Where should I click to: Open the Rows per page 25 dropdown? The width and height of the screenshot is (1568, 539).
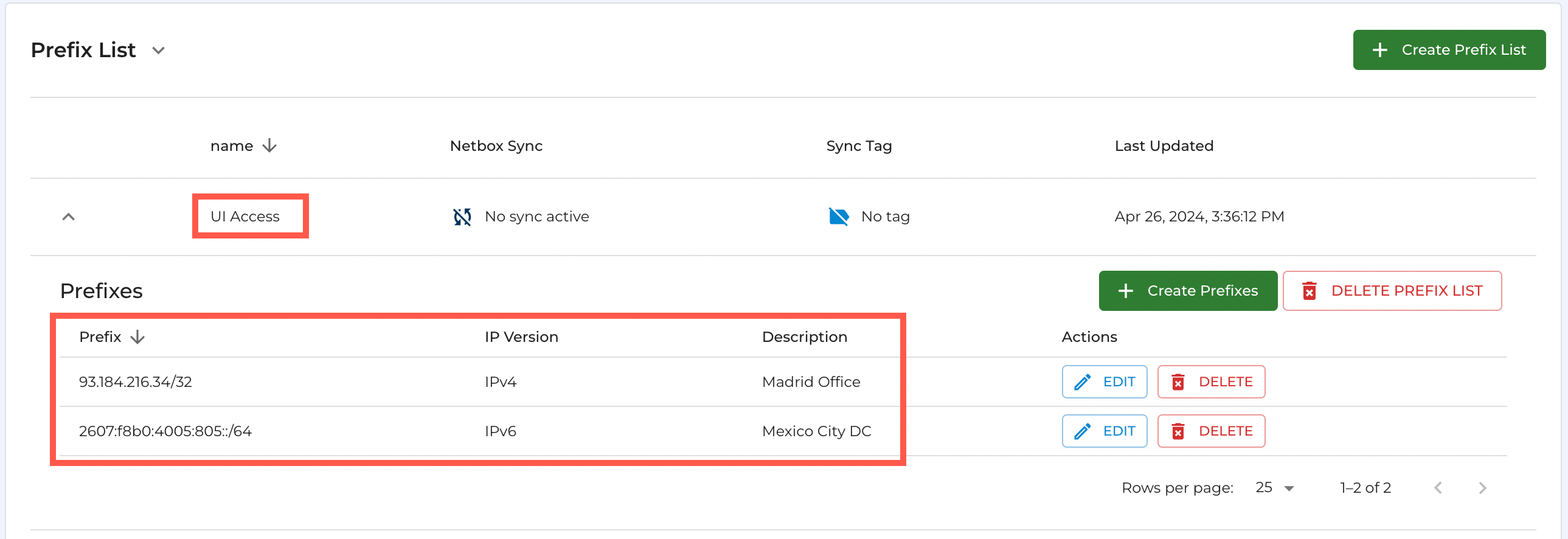pyautogui.click(x=1275, y=489)
